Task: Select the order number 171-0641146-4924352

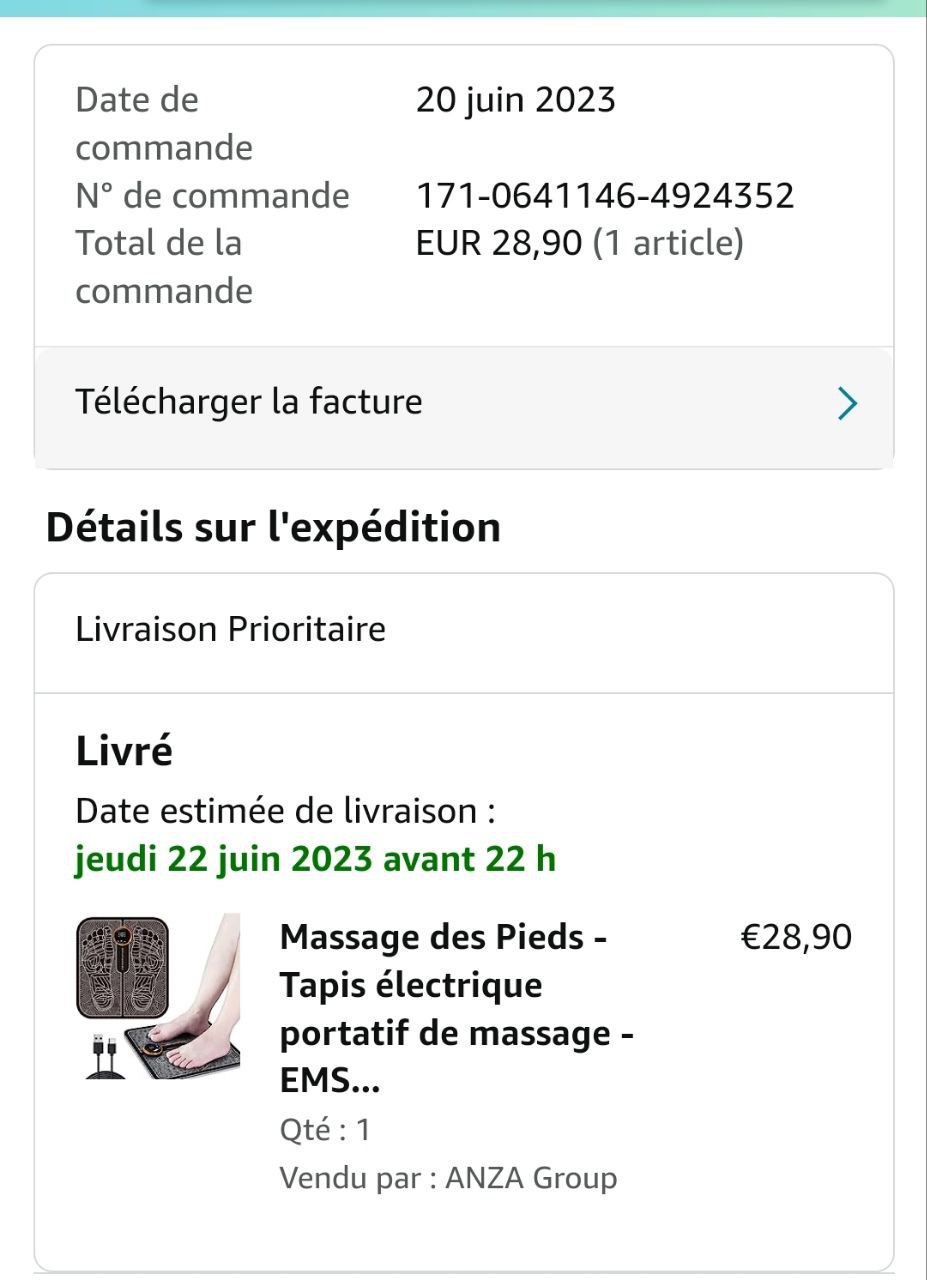Action: pyautogui.click(x=604, y=195)
